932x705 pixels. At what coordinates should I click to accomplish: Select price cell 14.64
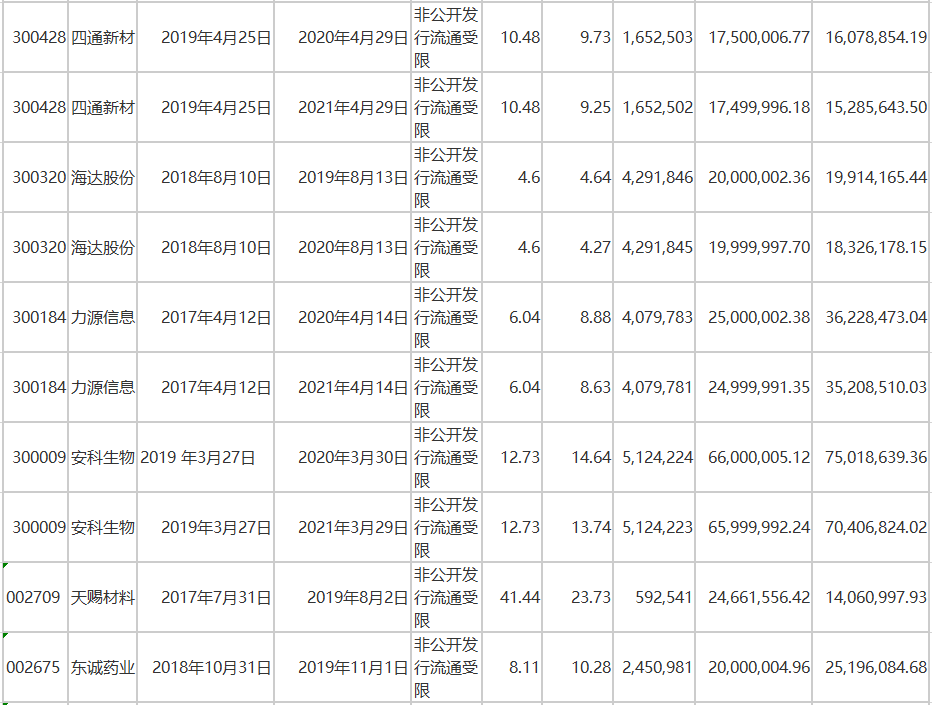577,457
